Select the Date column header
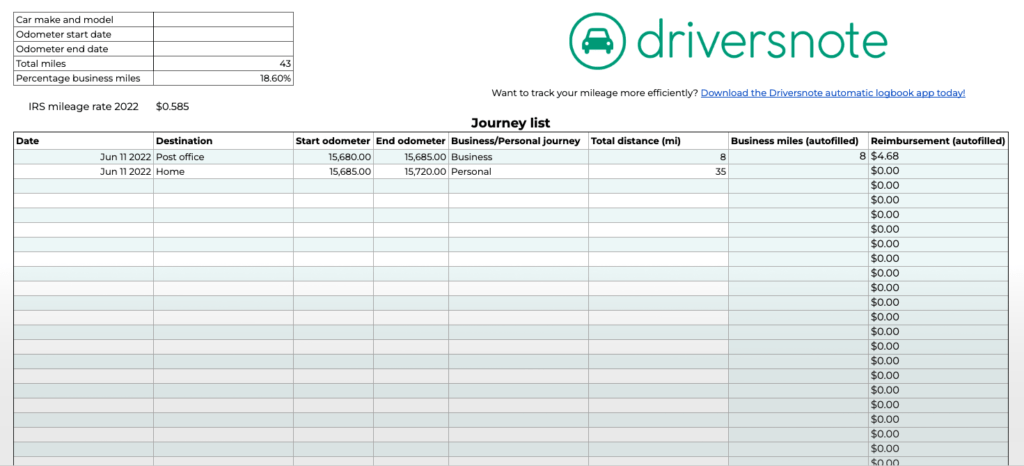 click(83, 141)
